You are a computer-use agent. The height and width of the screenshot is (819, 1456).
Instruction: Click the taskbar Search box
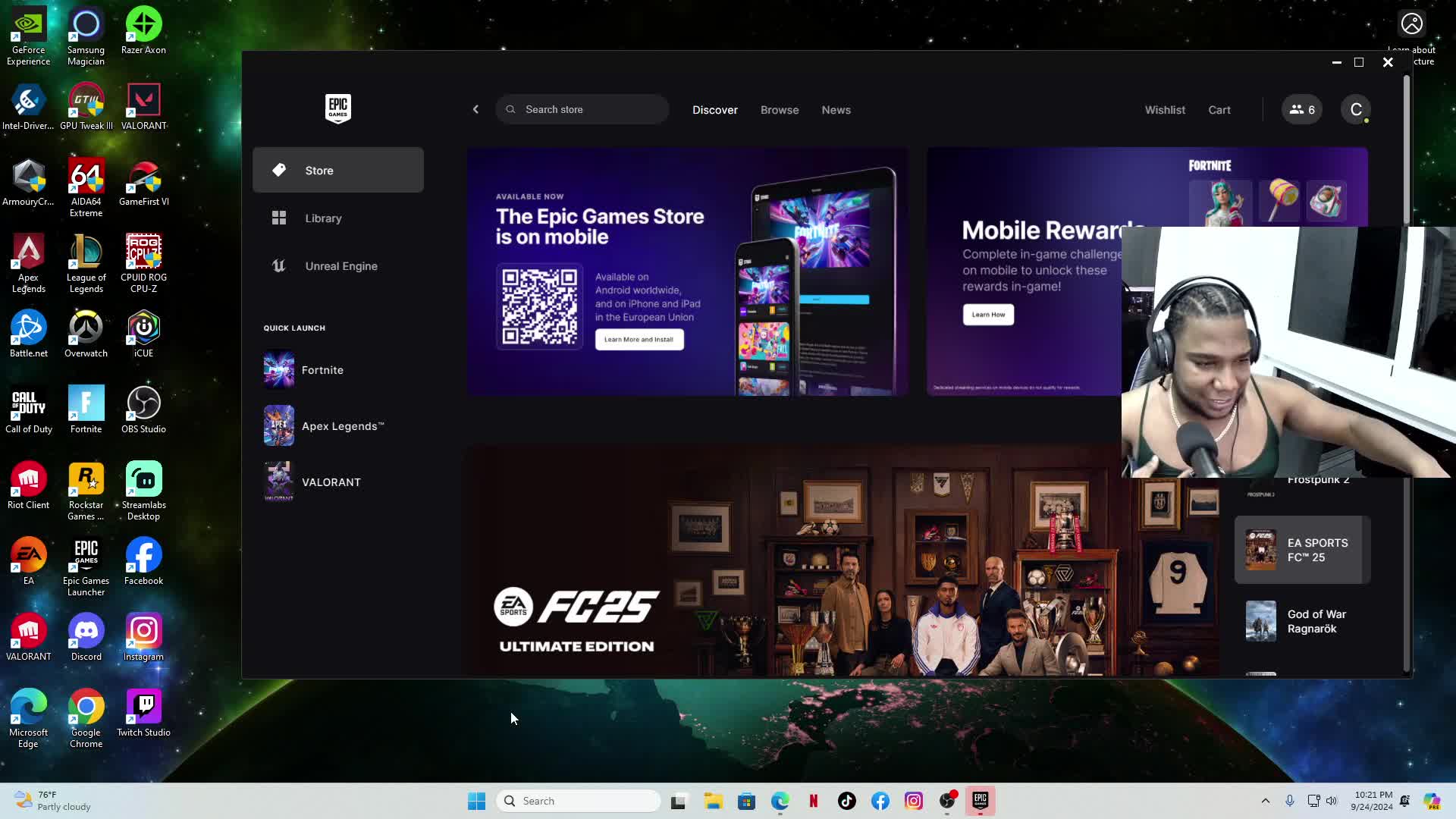click(578, 801)
